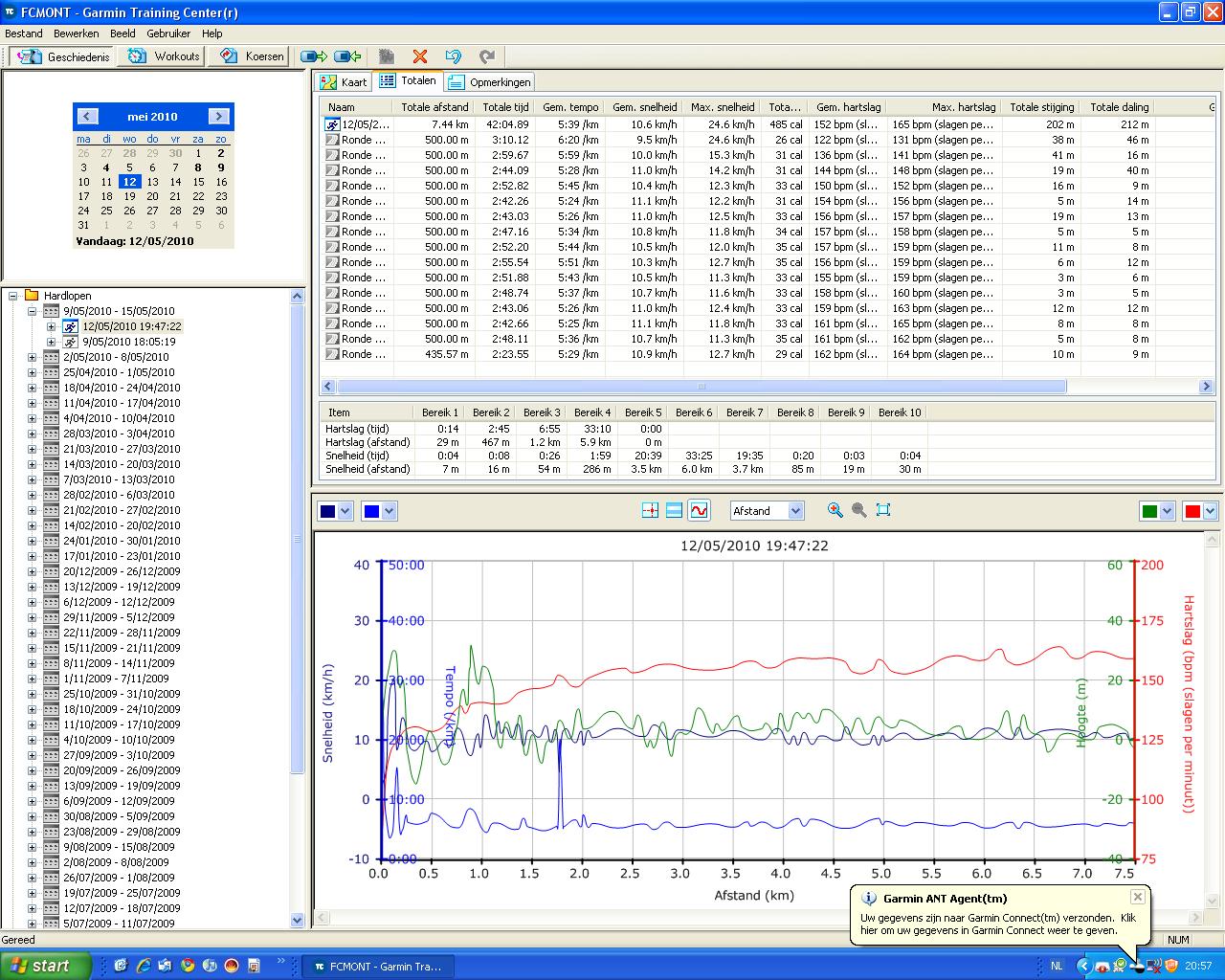Open the bright blue pace series color dropdown

pyautogui.click(x=390, y=511)
